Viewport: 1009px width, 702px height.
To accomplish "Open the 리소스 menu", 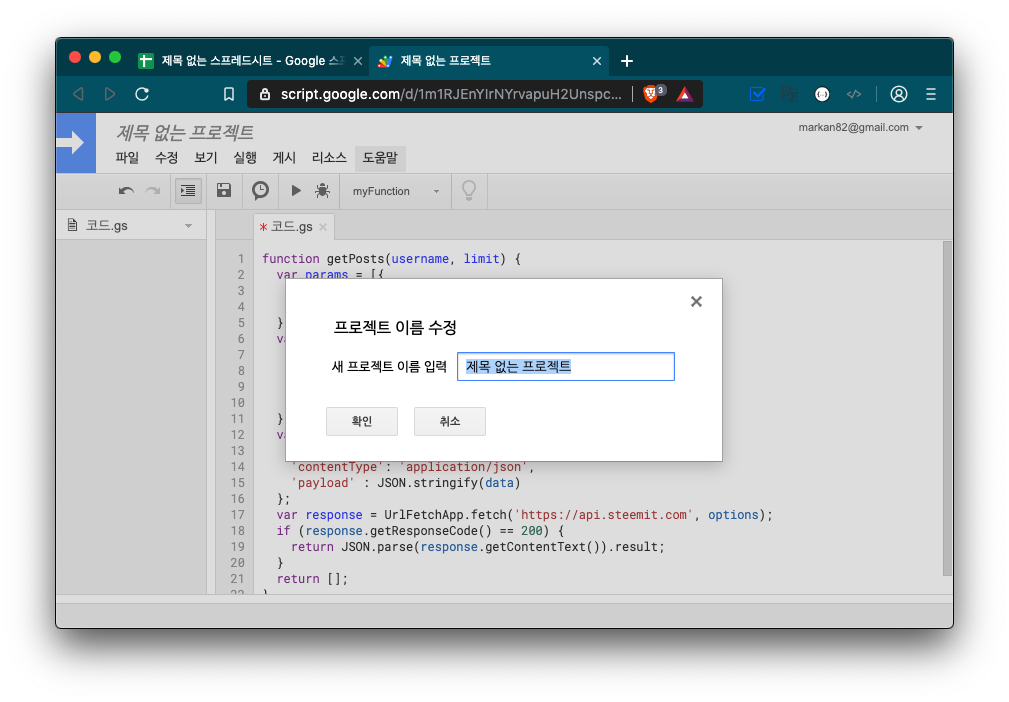I will (329, 158).
